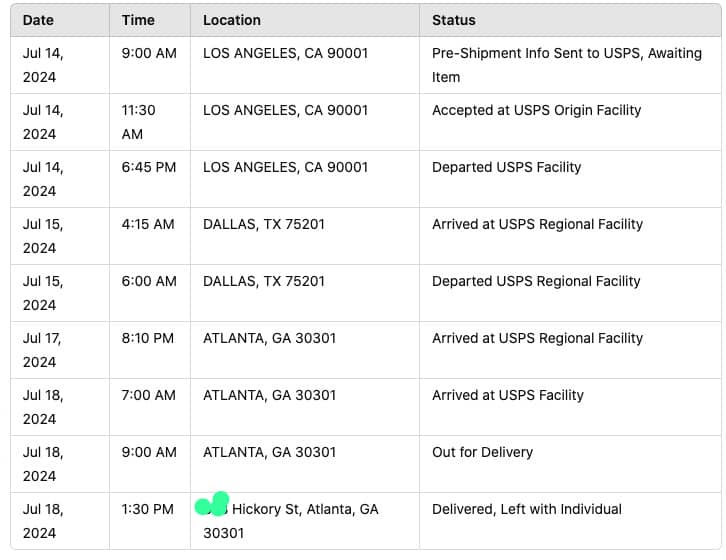
Task: Select the 8:10 PM time entry
Action: (x=147, y=338)
